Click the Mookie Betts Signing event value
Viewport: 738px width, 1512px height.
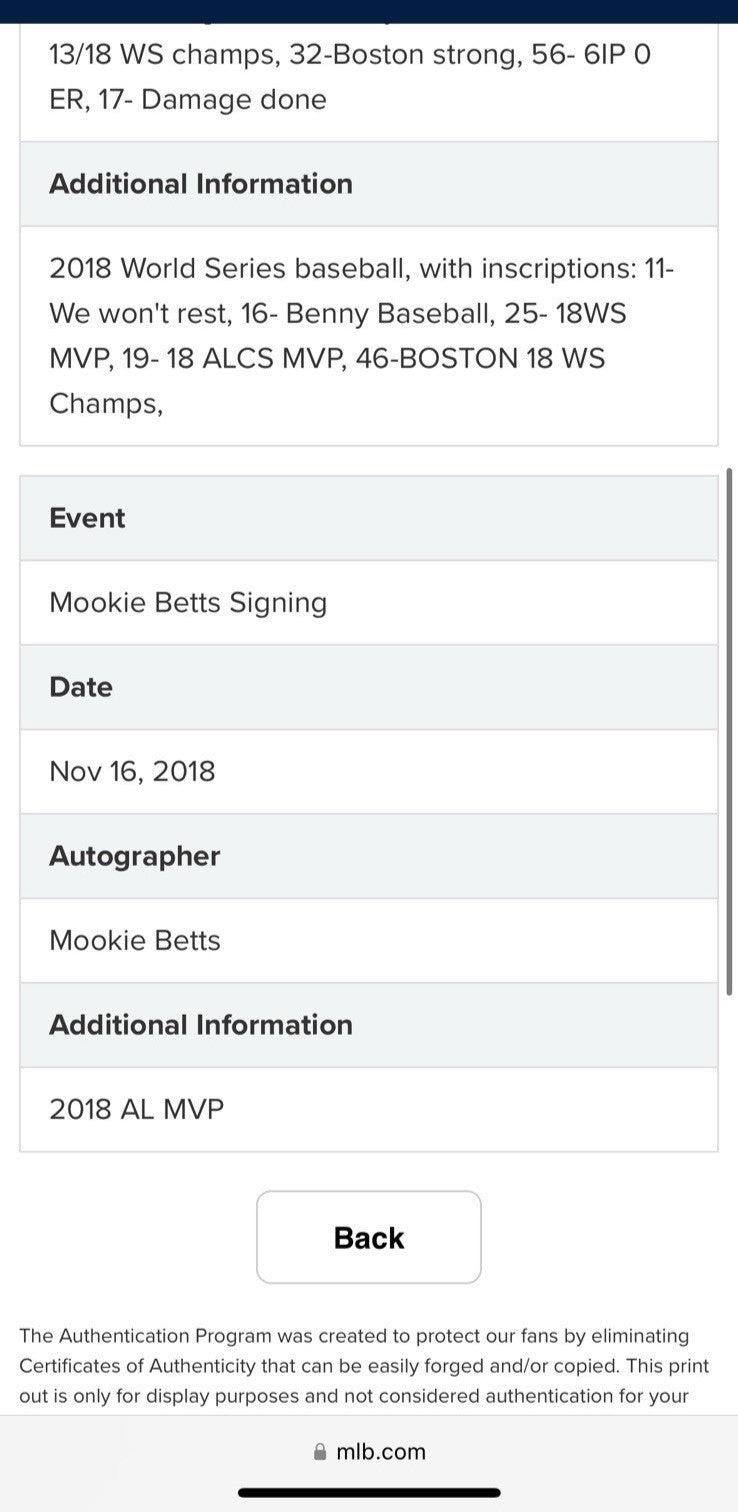tap(188, 602)
